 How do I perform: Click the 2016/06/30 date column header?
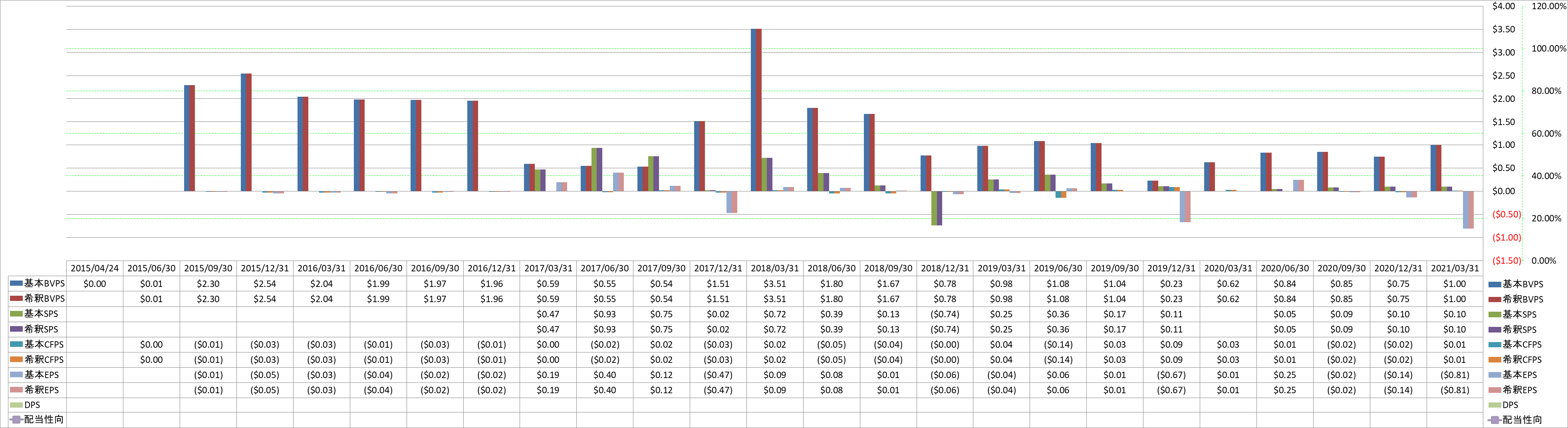(x=378, y=268)
